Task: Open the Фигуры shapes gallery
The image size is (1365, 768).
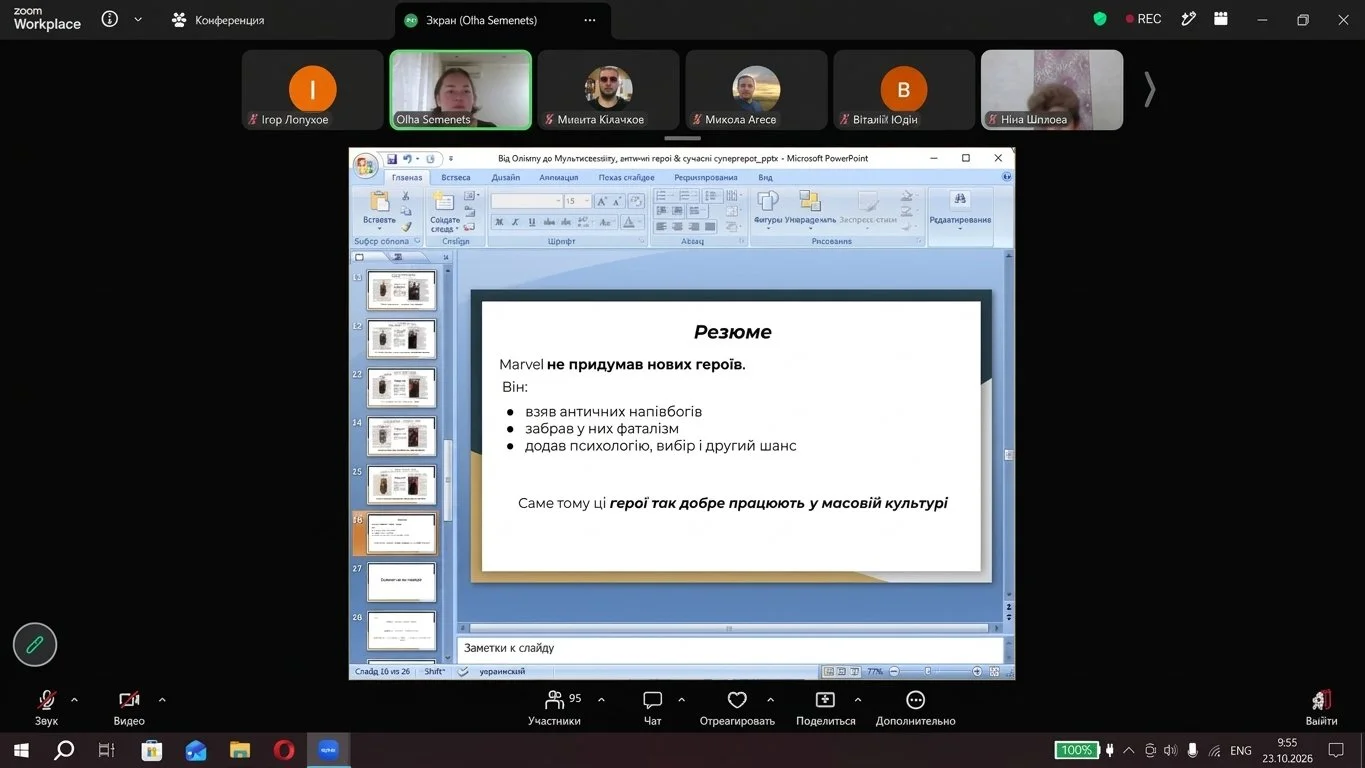Action: tap(768, 208)
